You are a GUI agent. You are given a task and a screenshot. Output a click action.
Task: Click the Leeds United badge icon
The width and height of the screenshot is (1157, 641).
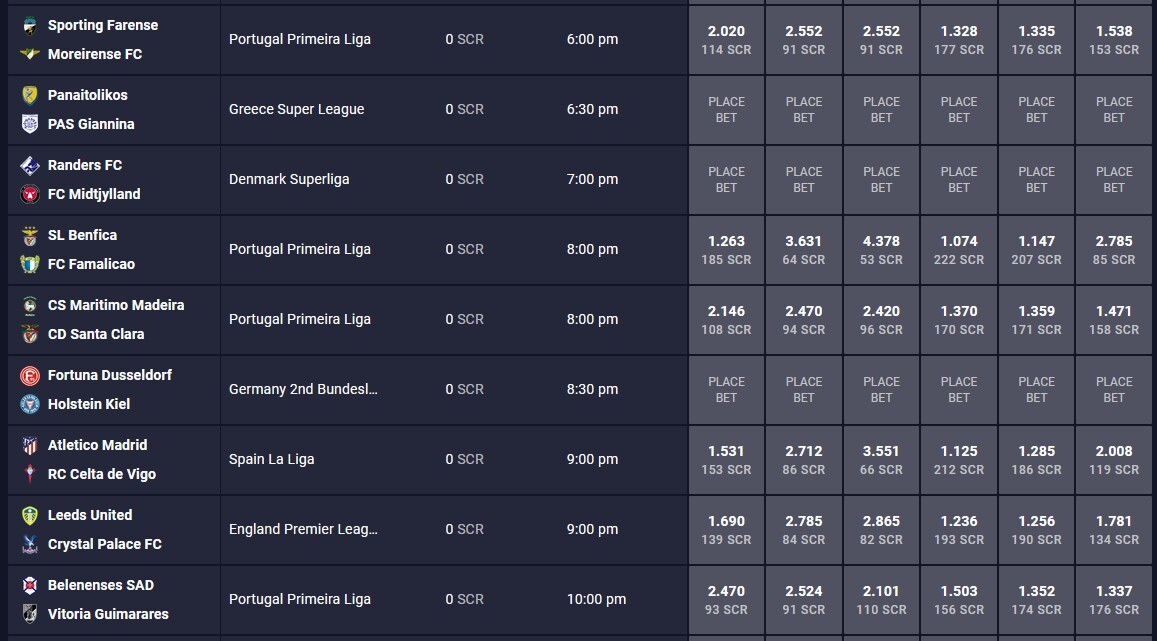click(x=30, y=516)
